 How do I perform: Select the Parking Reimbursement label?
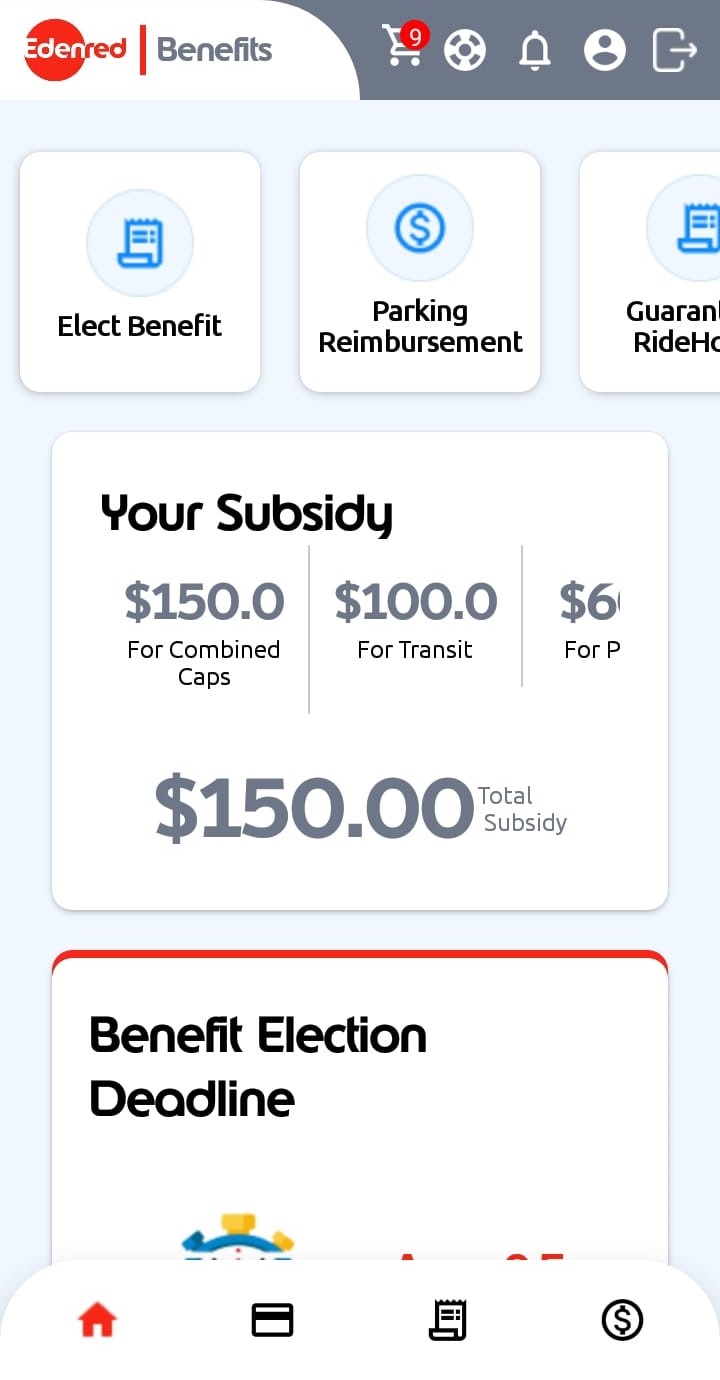[x=420, y=326]
